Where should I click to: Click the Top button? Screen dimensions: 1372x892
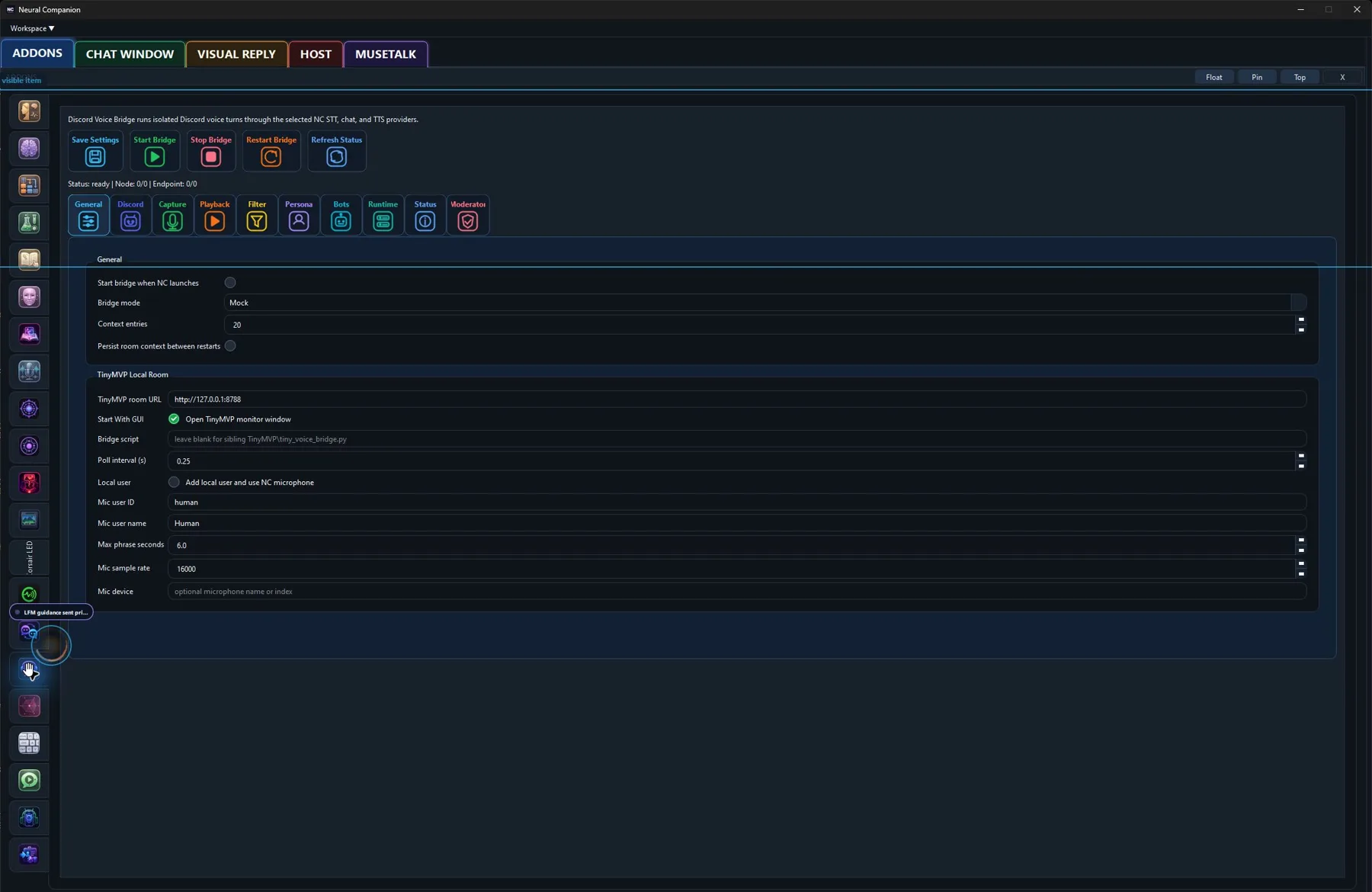point(1300,77)
